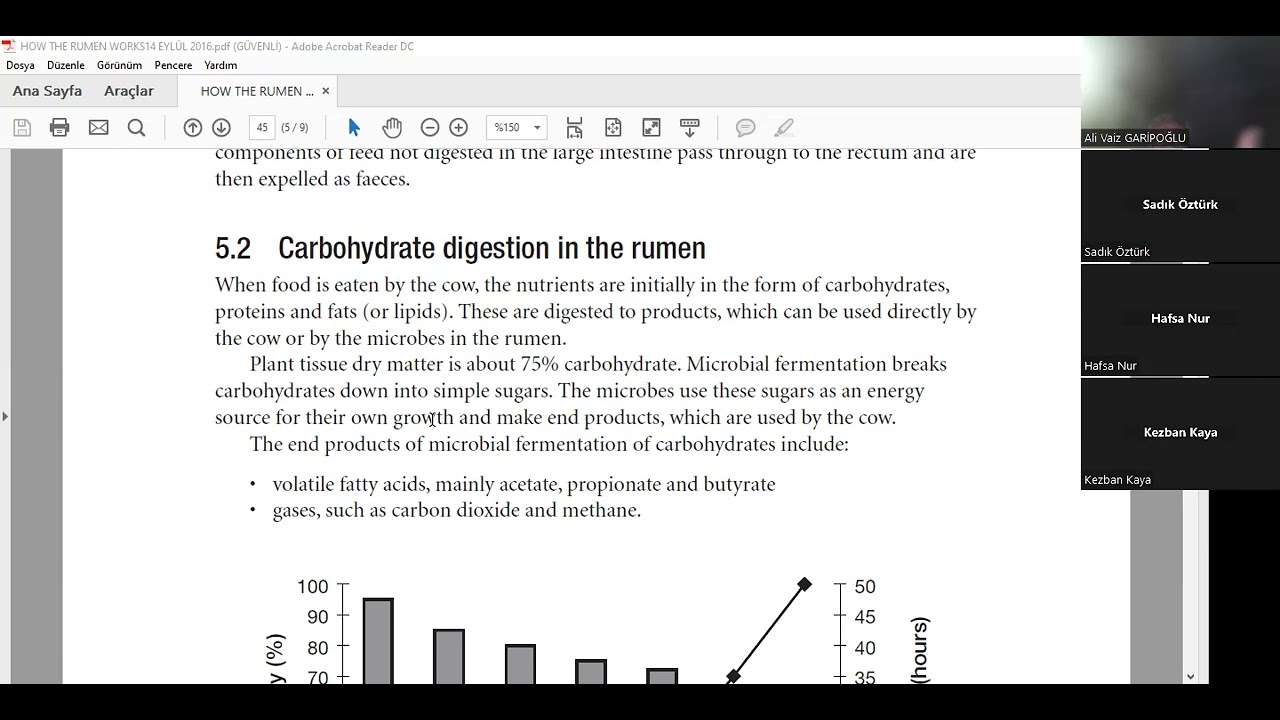The height and width of the screenshot is (720, 1280).
Task: Open the Görünüm menu
Action: [119, 65]
